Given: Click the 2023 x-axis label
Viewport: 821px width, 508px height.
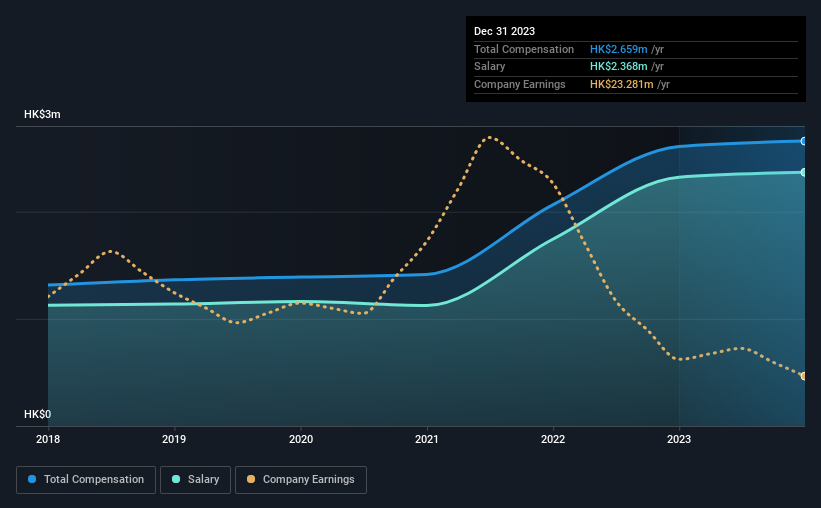Looking at the screenshot, I should pyautogui.click(x=679, y=439).
